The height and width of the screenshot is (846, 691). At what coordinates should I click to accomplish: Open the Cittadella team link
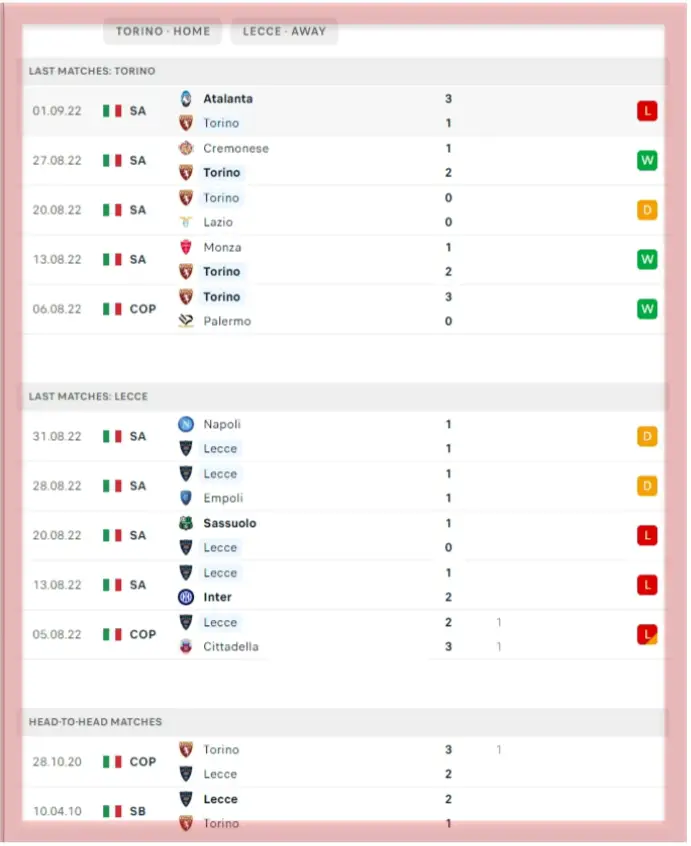(x=230, y=646)
